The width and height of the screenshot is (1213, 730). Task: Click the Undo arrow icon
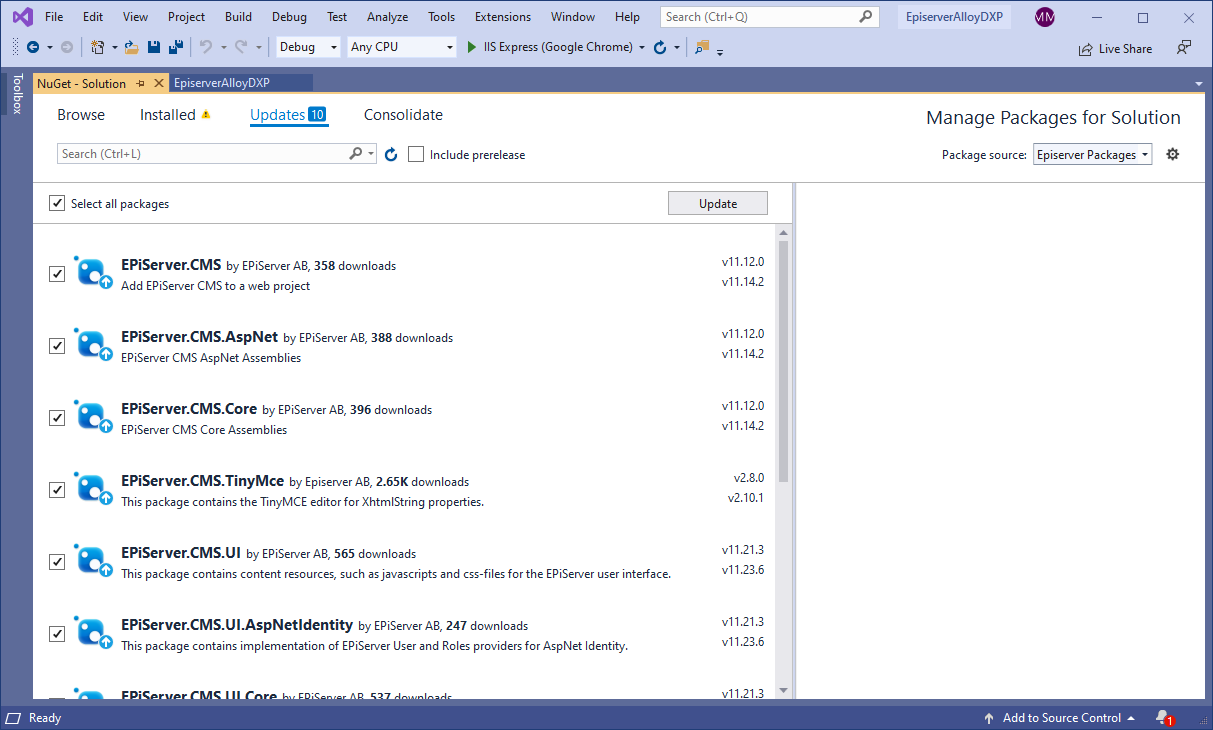pos(206,47)
